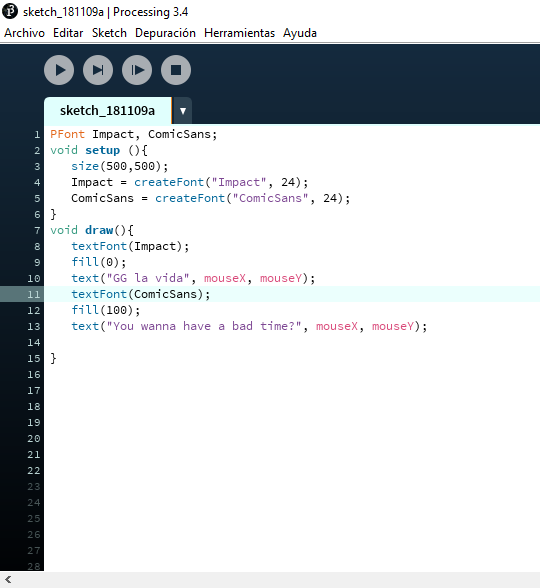540x588 pixels.
Task: Click line number 1 in the gutter
Action: pos(37,135)
